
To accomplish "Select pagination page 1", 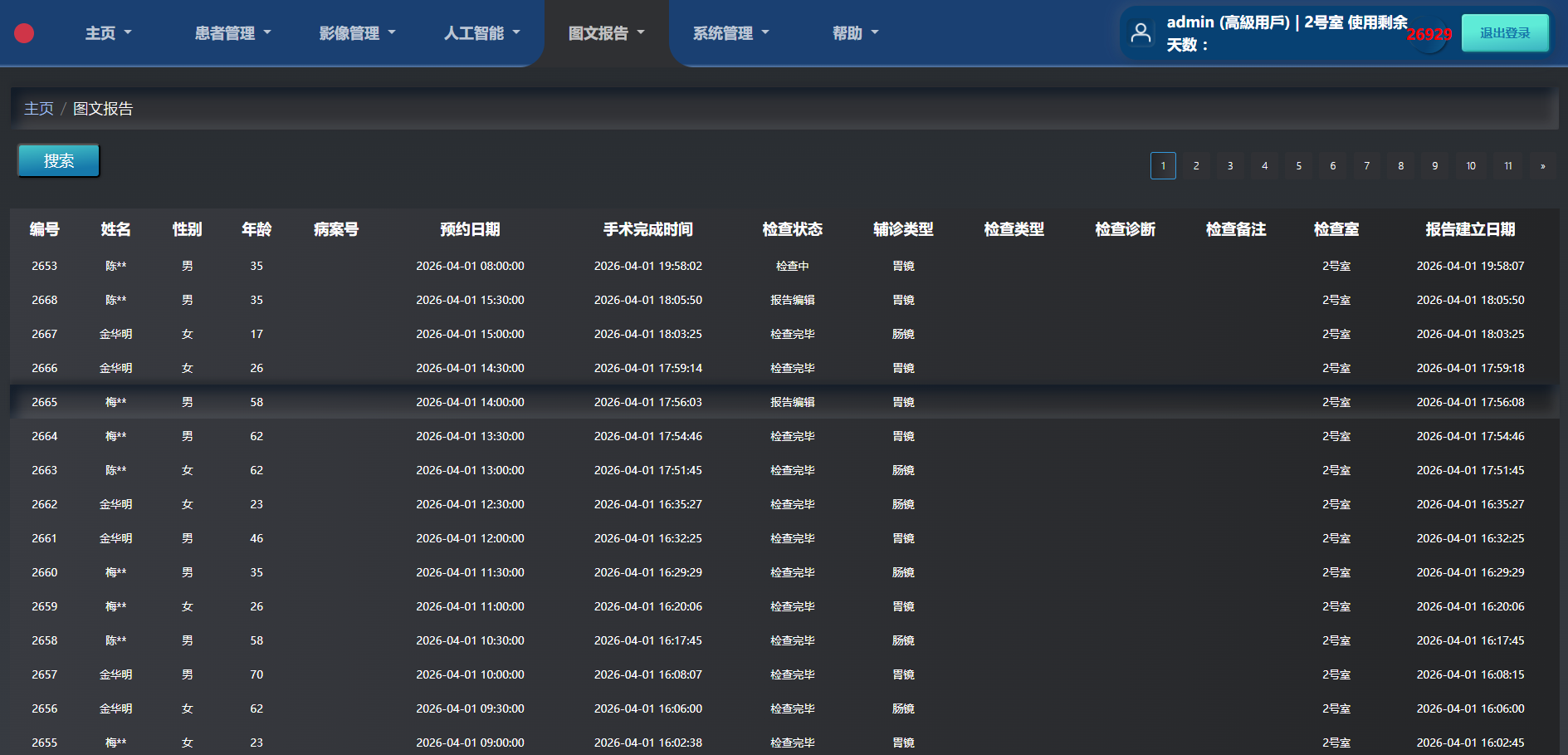I will pyautogui.click(x=1163, y=166).
